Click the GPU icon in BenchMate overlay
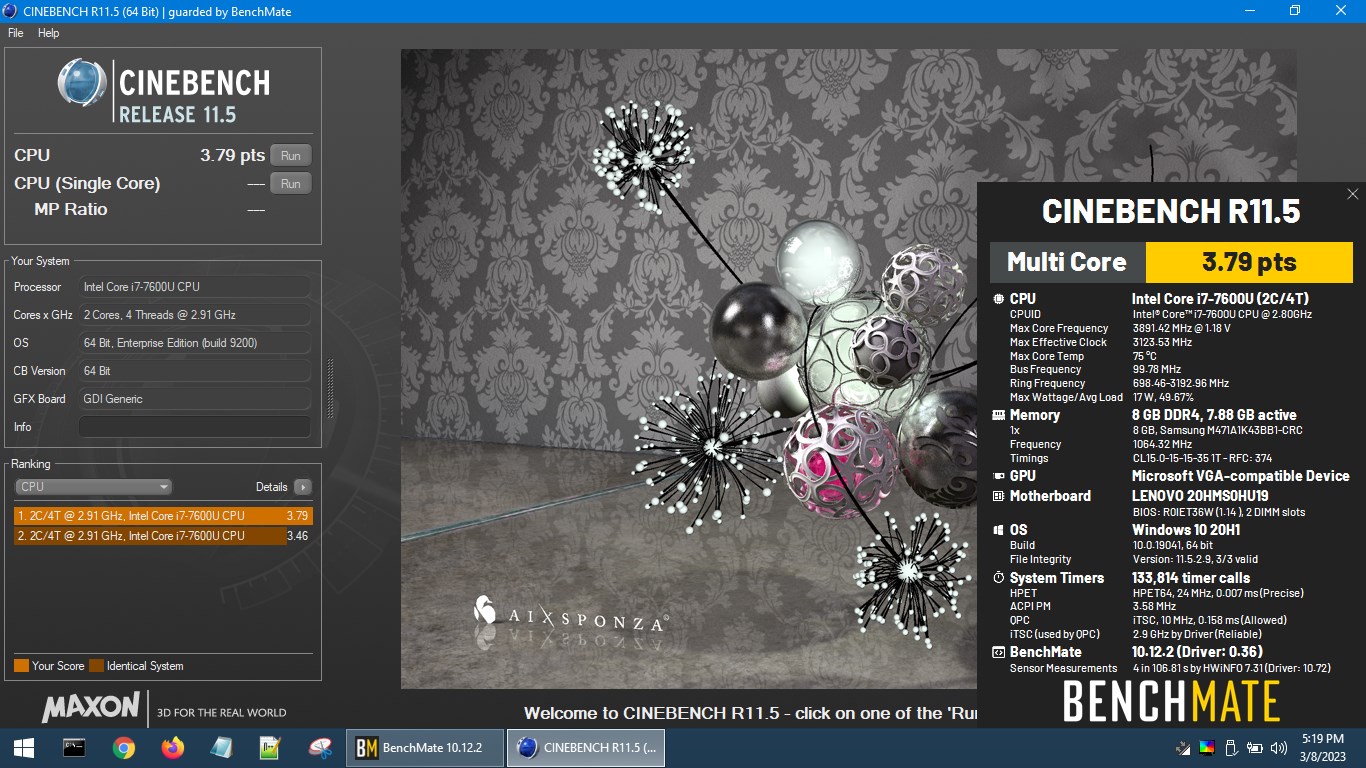Screen dimensions: 1366x768 pos(998,476)
